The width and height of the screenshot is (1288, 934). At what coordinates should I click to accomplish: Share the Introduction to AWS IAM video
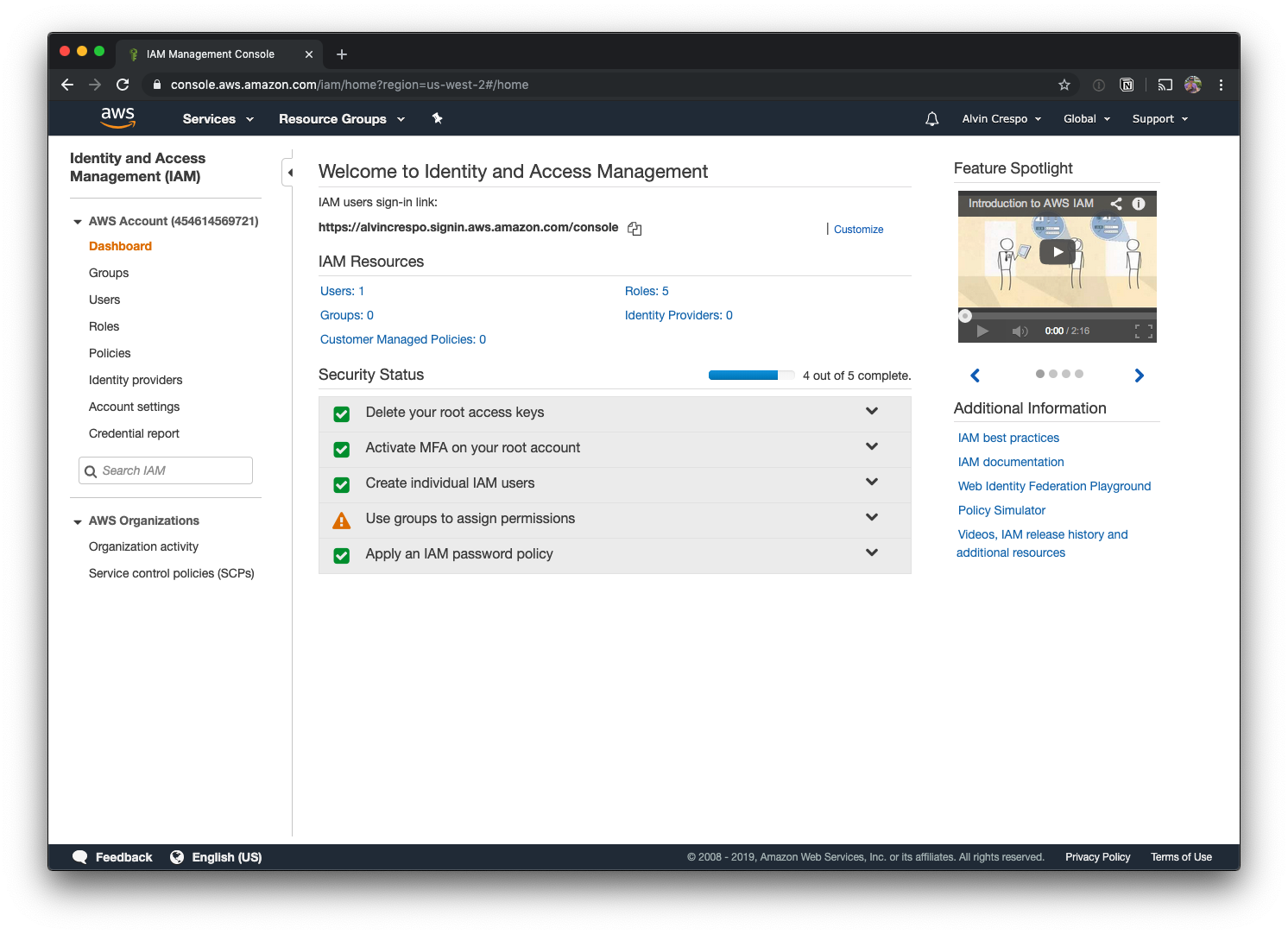coord(1116,204)
